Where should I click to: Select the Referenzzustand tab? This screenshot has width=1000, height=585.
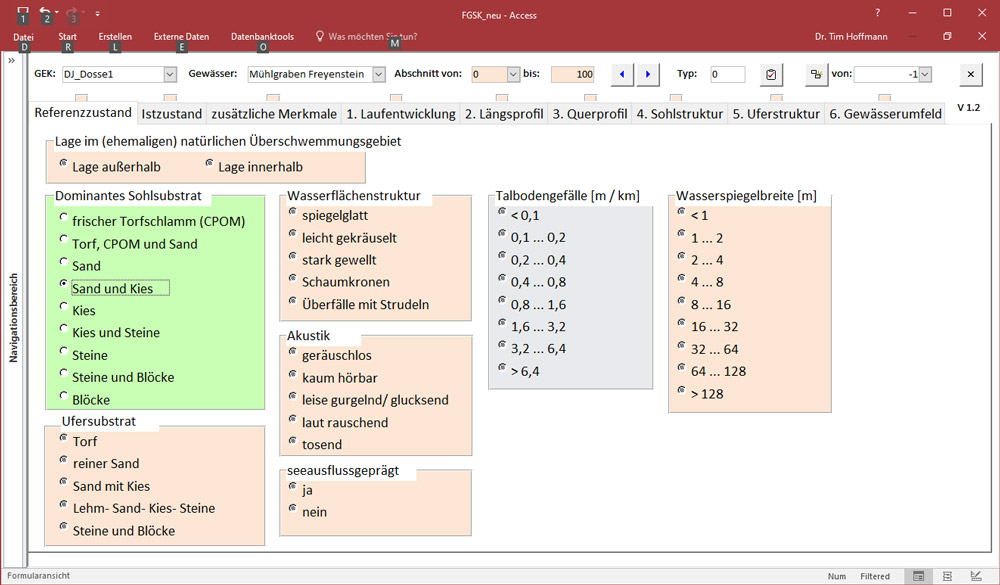(x=83, y=112)
